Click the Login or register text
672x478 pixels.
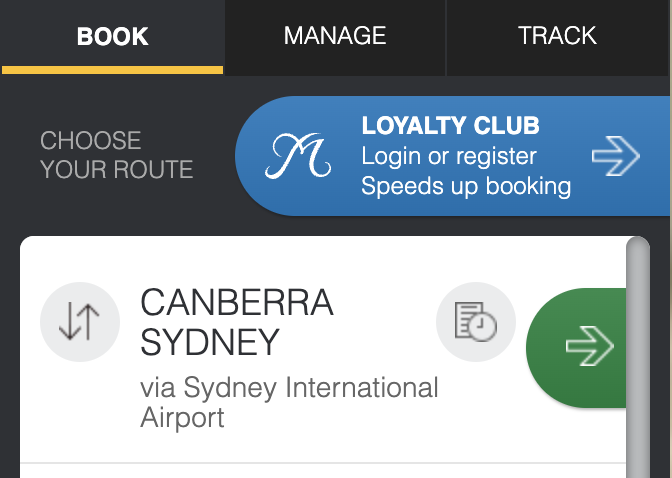click(x=449, y=156)
